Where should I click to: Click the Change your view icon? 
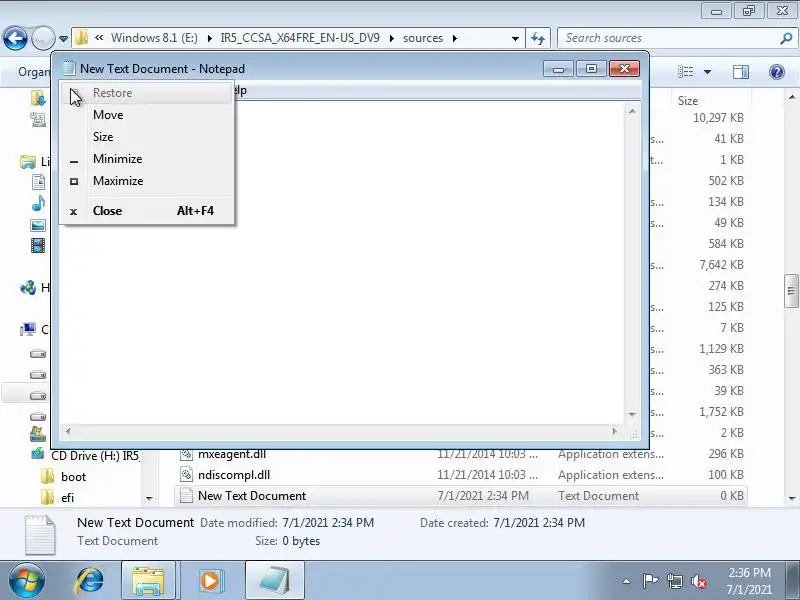point(686,72)
